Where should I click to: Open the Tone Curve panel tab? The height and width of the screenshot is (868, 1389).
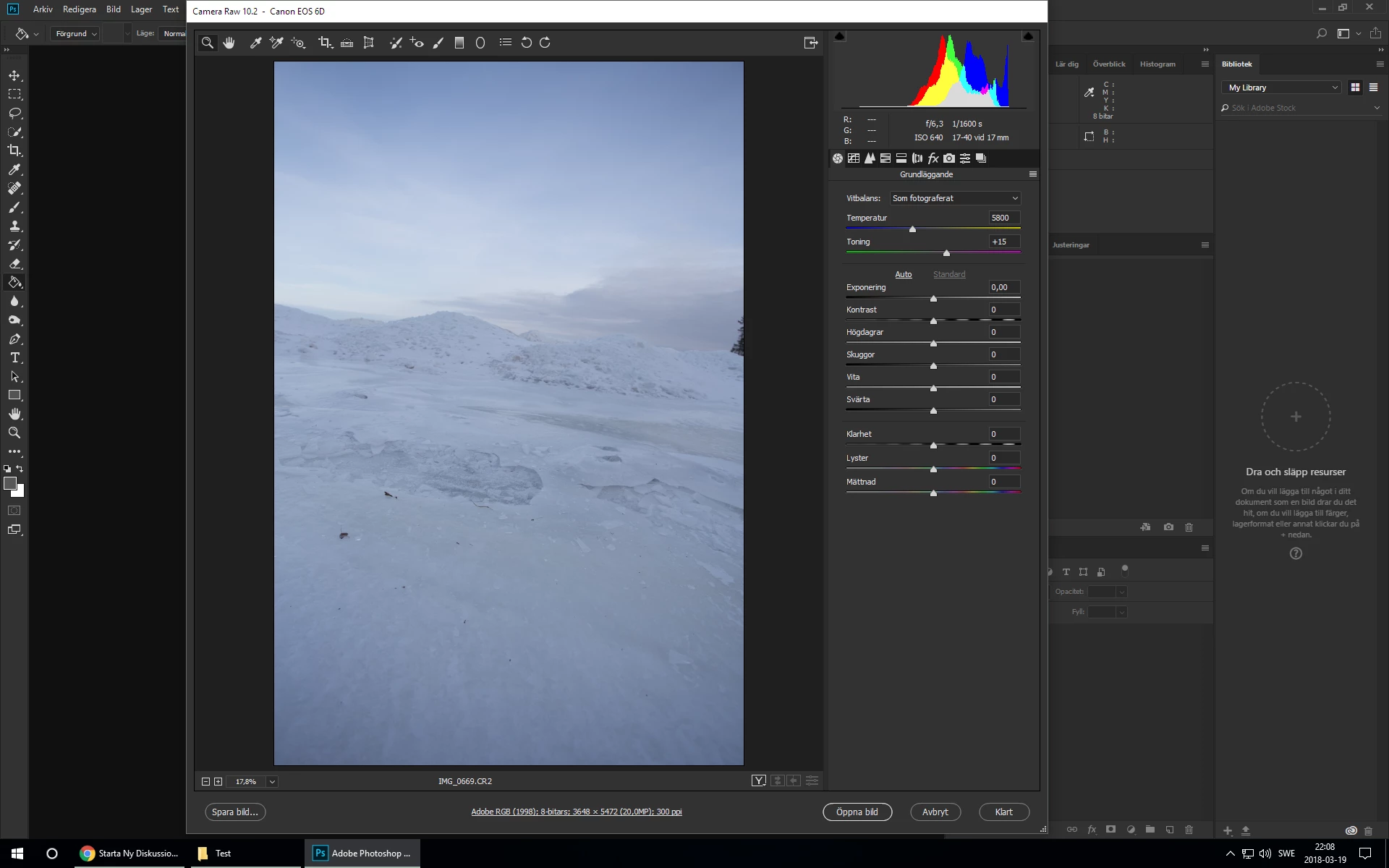(x=854, y=158)
